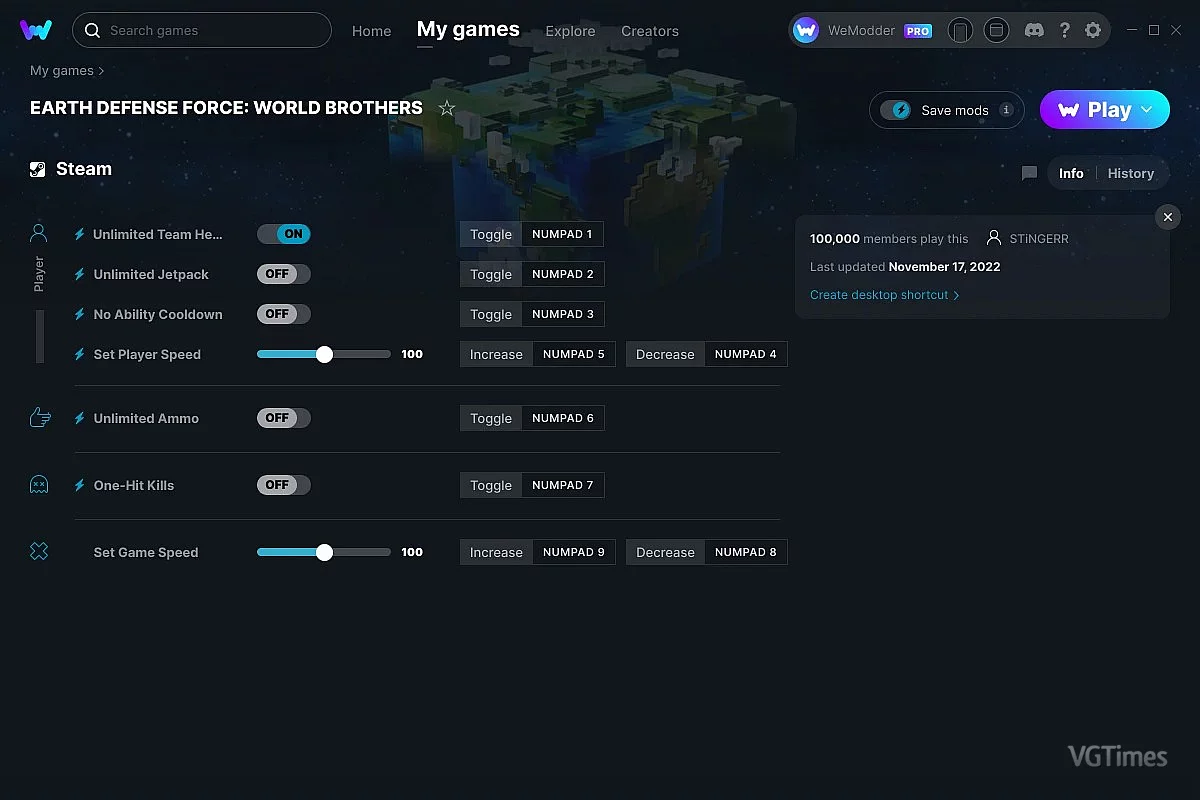Click the NUMPAD 3 hotkey box
The image size is (1200, 800).
563,314
